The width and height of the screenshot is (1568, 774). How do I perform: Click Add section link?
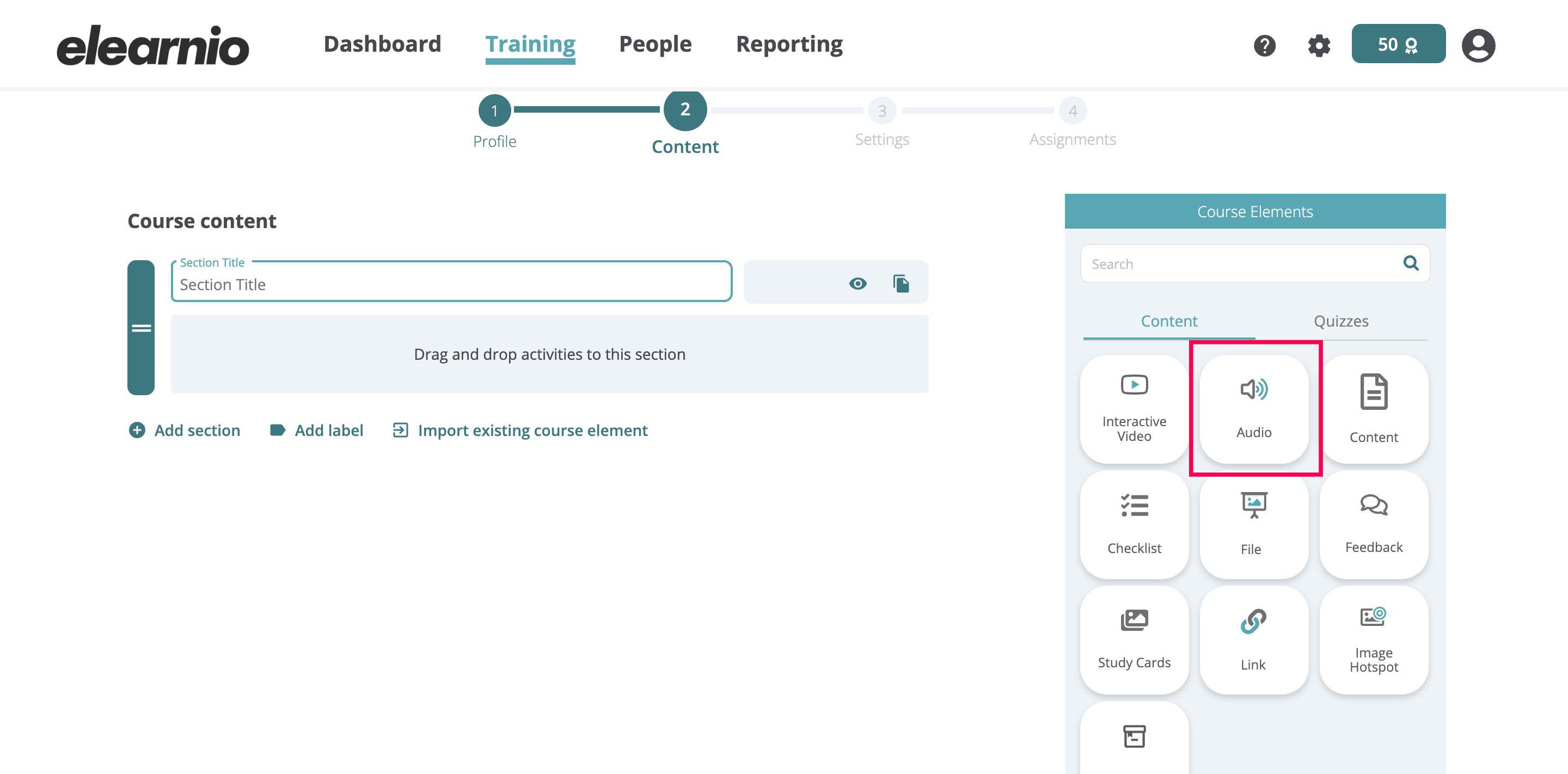[185, 430]
